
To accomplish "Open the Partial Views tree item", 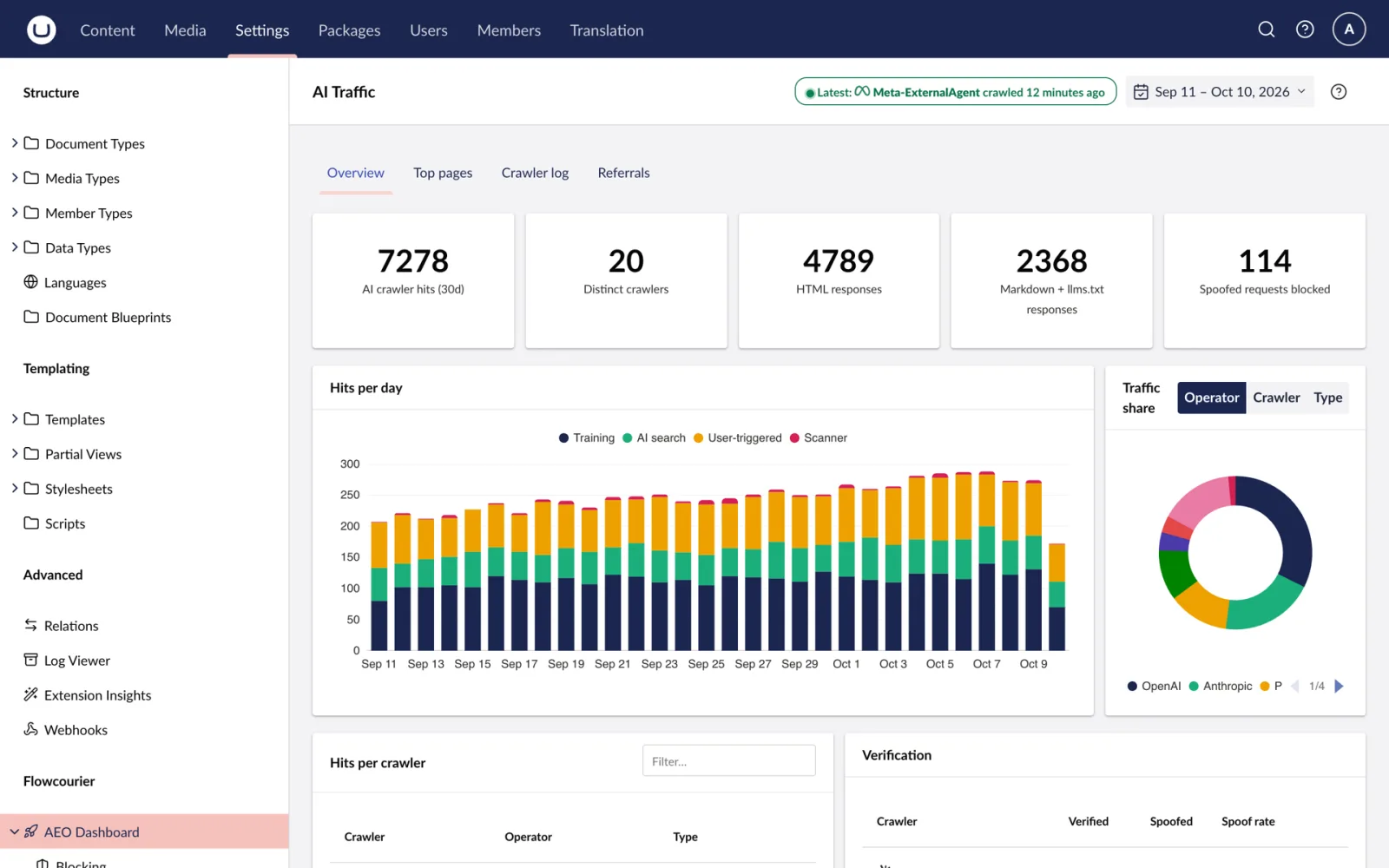I will click(x=83, y=454).
